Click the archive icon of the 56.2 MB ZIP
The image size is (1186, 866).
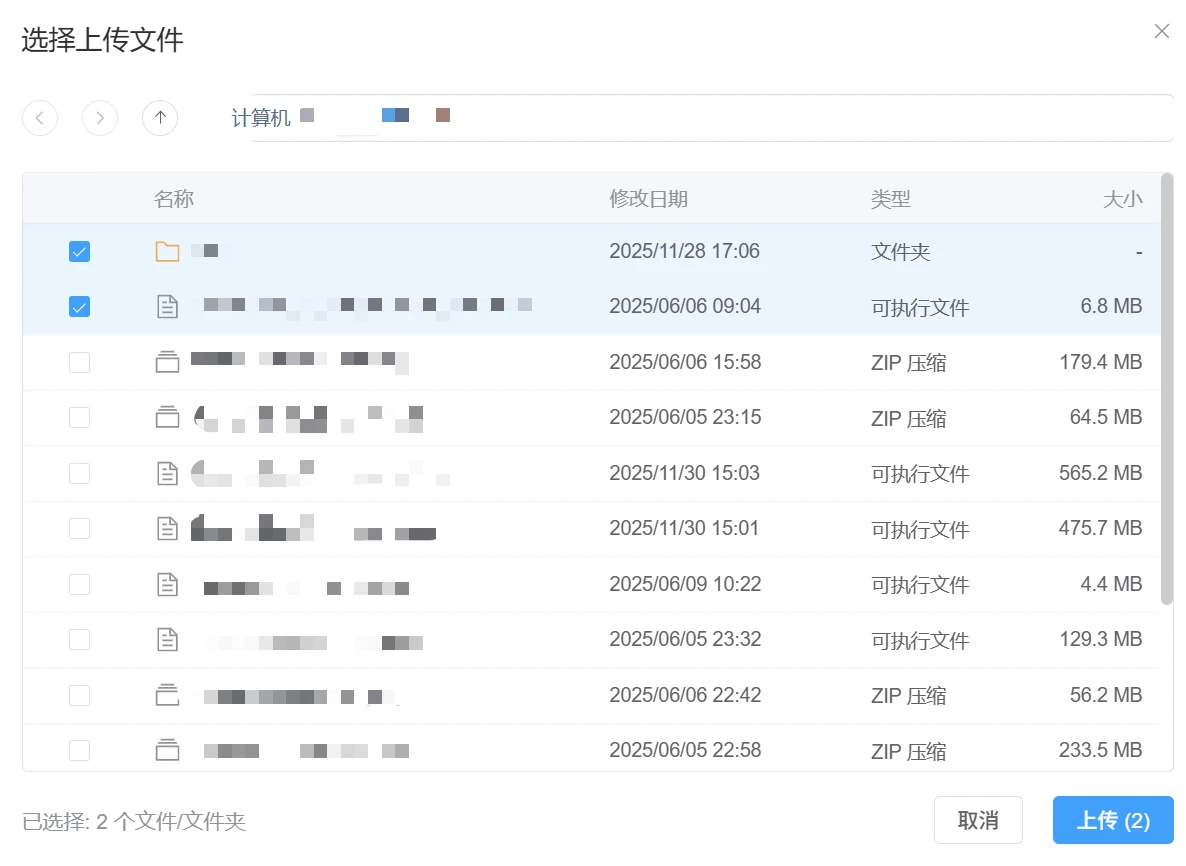point(167,695)
